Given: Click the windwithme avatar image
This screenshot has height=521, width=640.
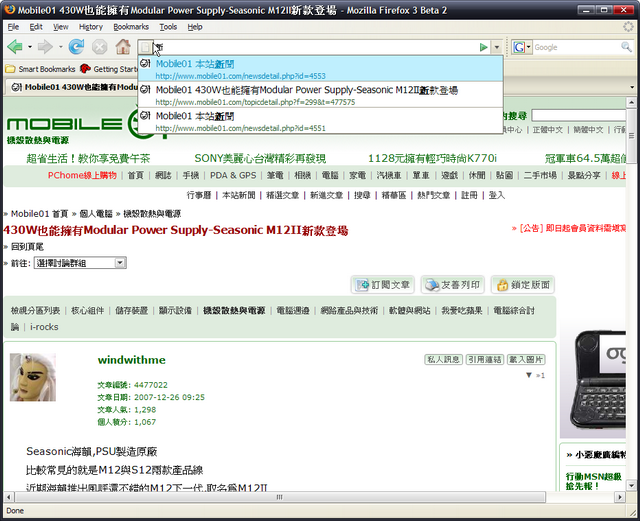Looking at the screenshot, I should (x=33, y=377).
